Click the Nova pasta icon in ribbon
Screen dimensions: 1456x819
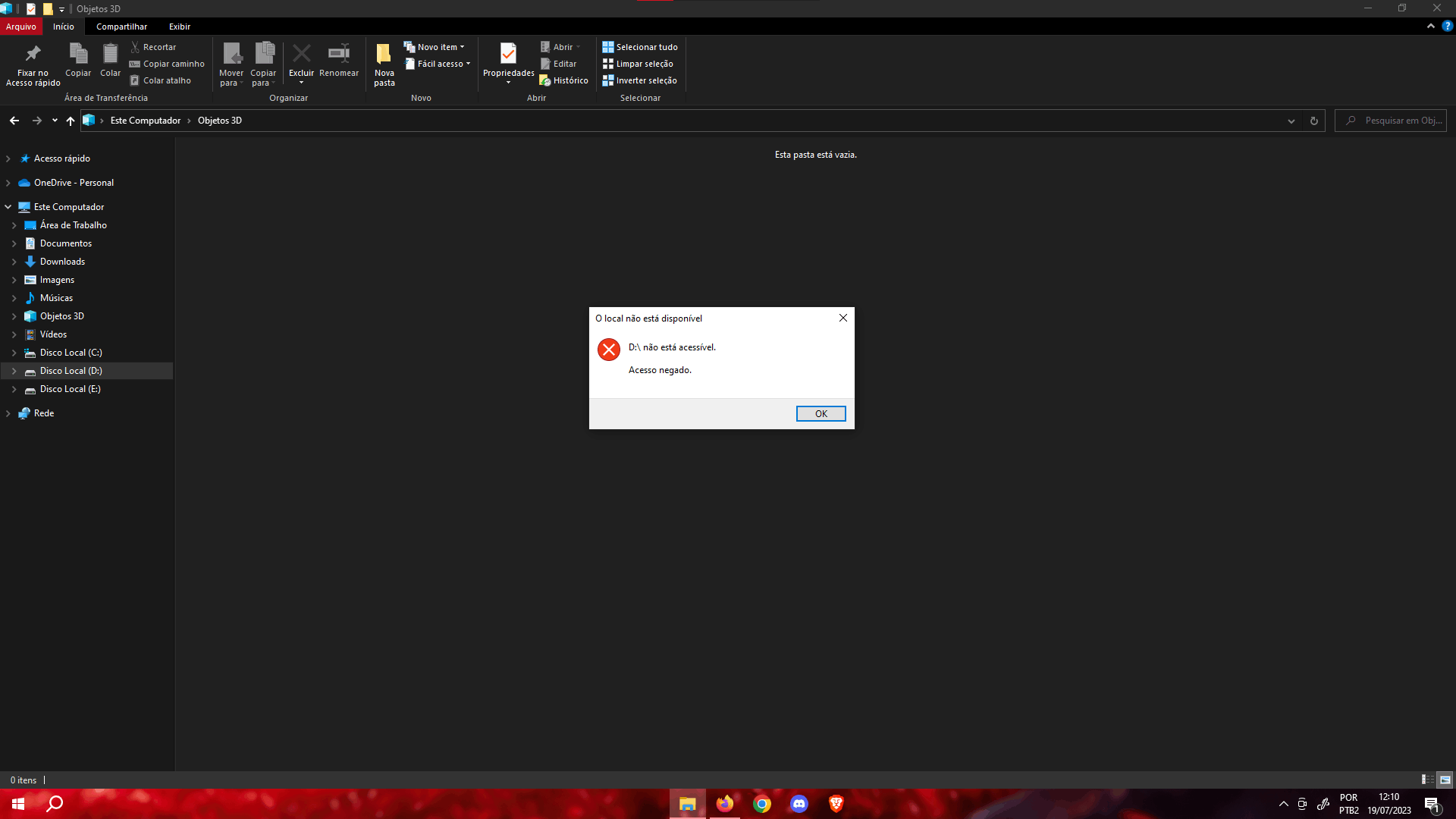(x=384, y=54)
